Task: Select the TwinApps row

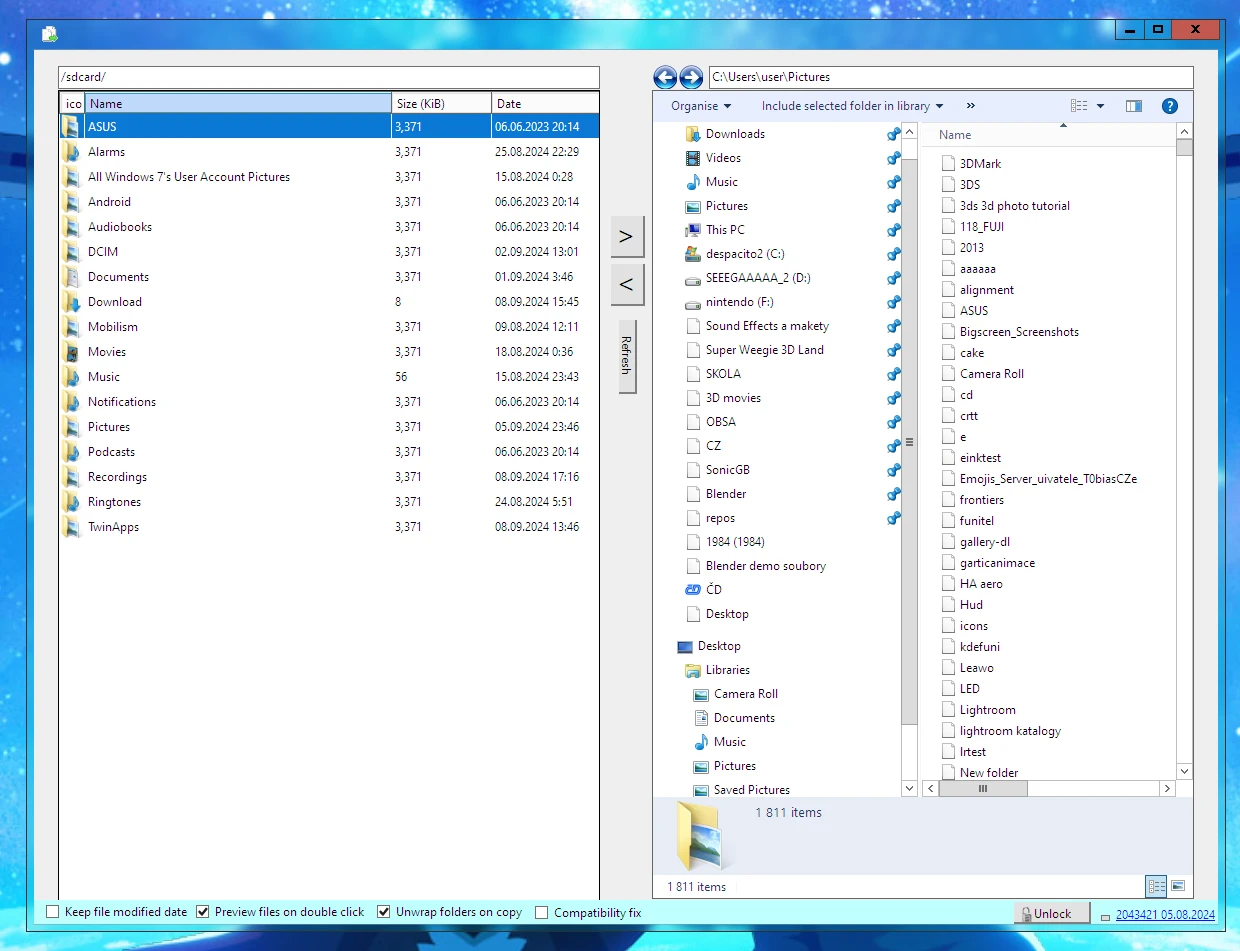Action: (329, 527)
